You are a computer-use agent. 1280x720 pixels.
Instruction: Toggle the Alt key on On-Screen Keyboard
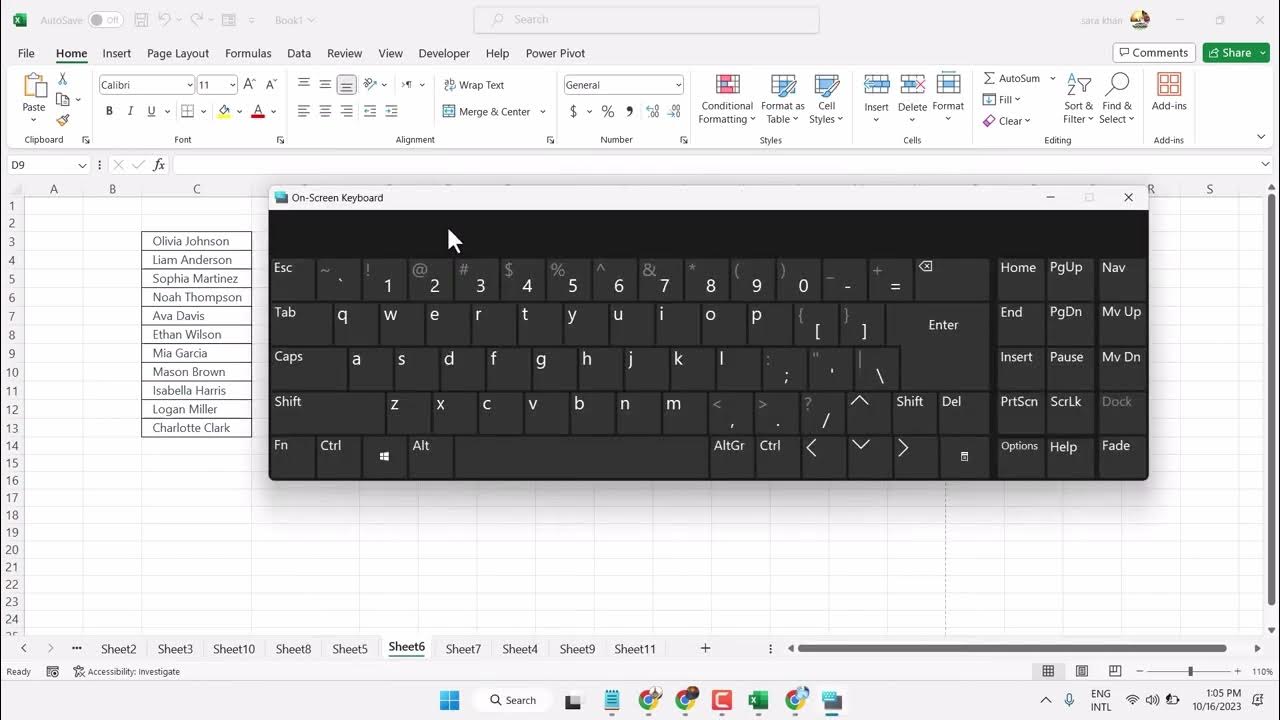point(430,457)
